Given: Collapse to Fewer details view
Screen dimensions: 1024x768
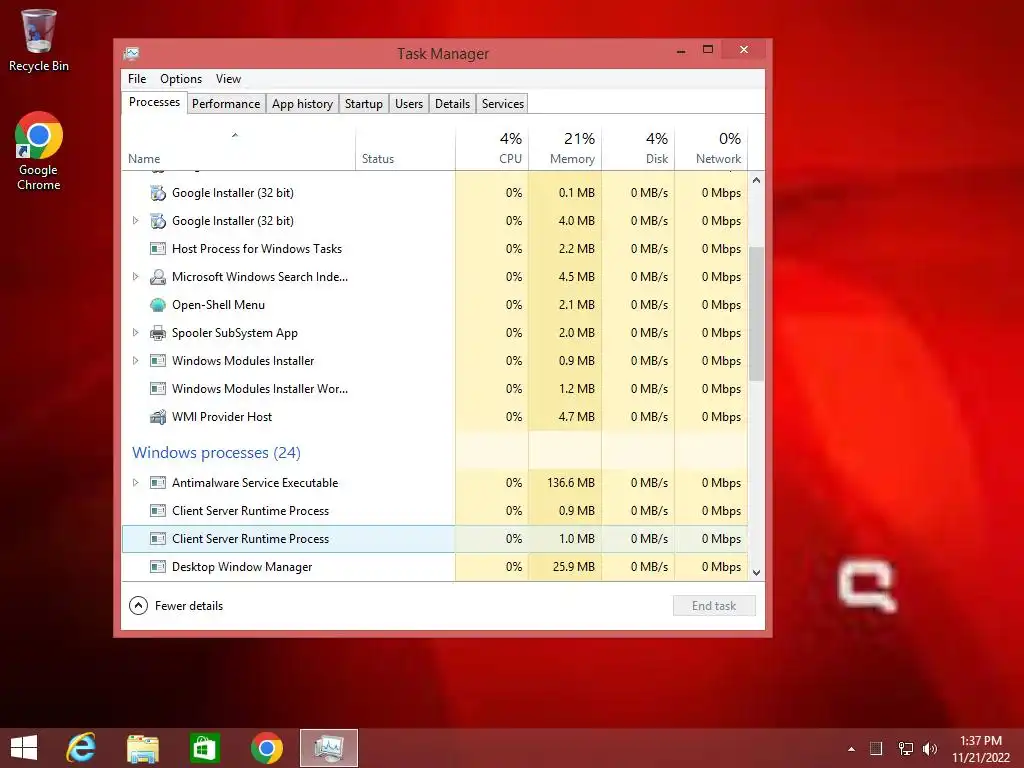Looking at the screenshot, I should (x=176, y=606).
